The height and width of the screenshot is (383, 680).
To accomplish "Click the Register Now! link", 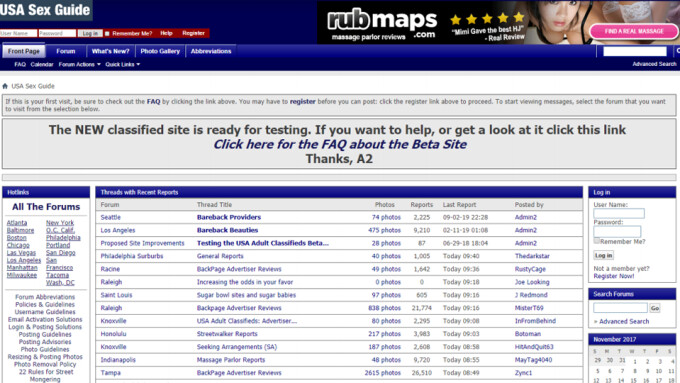I will point(614,276).
